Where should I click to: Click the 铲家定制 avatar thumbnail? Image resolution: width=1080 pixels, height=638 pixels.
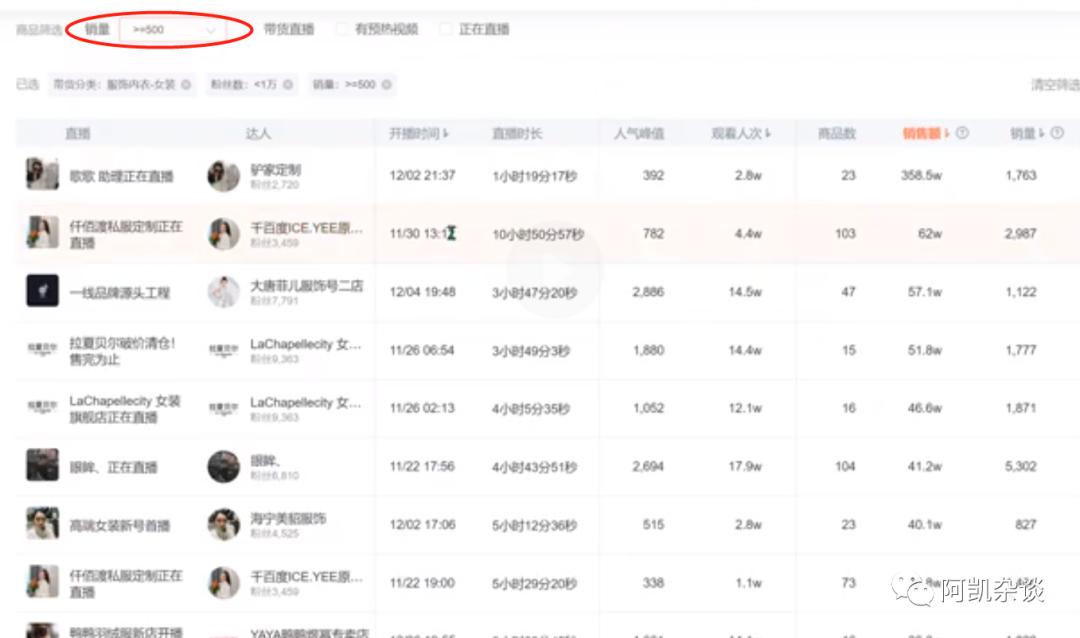222,177
